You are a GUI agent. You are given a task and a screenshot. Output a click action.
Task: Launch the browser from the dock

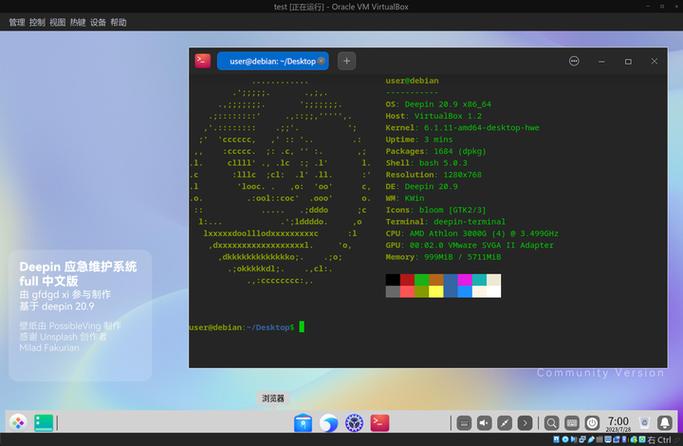[x=328, y=423]
